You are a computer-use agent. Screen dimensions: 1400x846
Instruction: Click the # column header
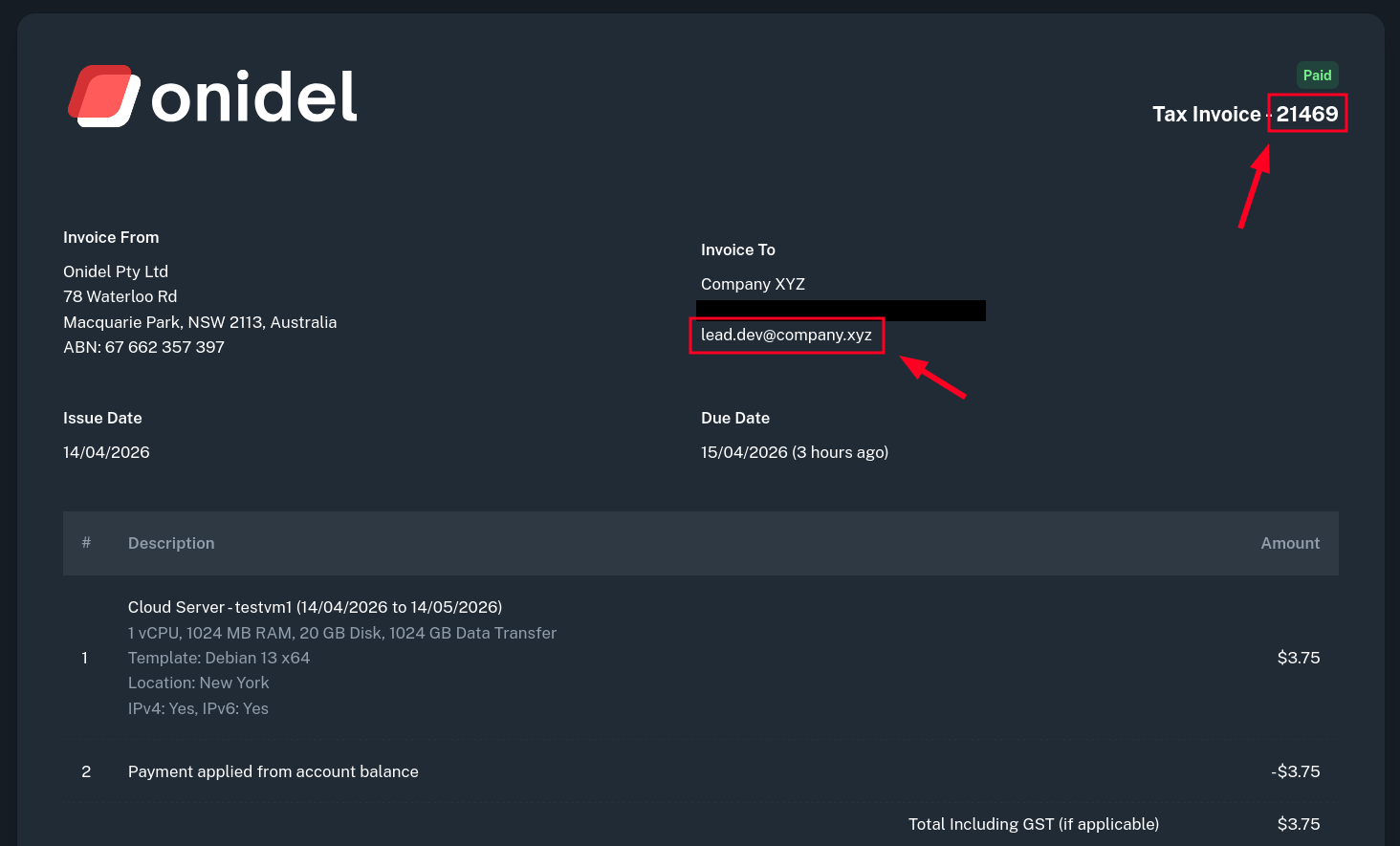tap(86, 543)
